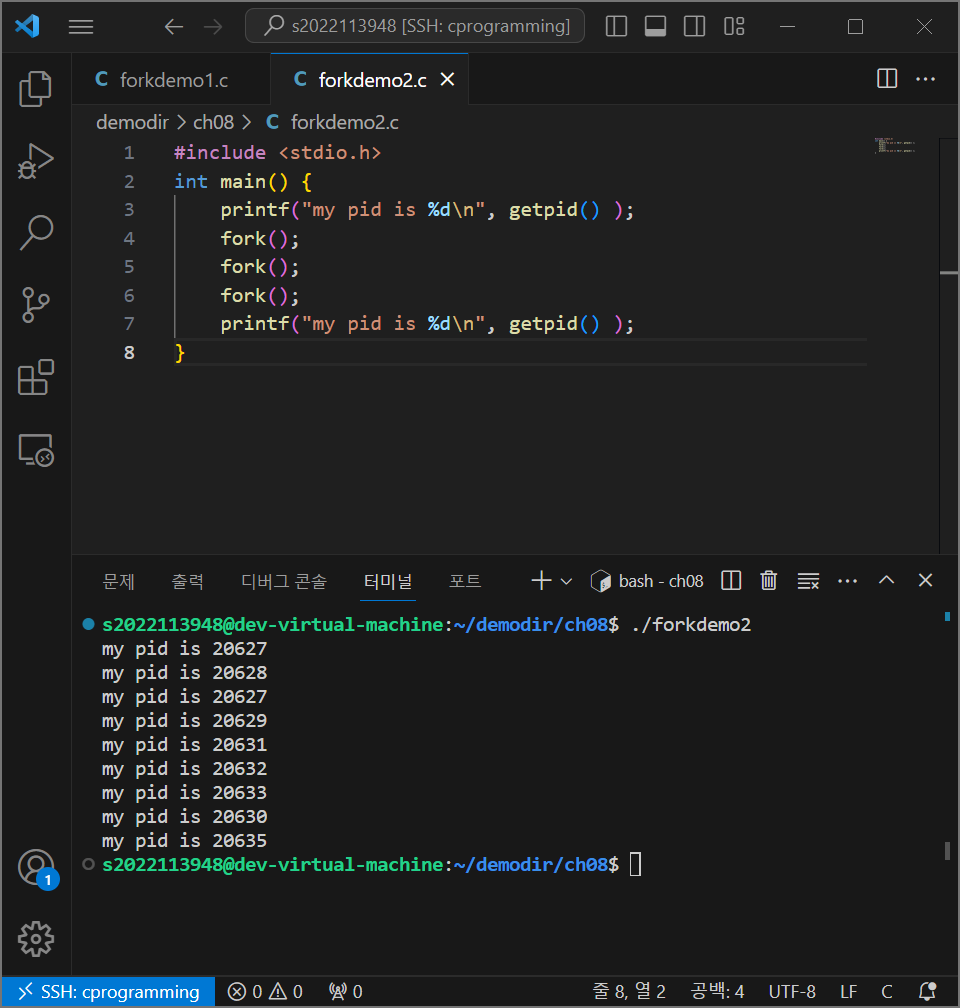Kill terminal with trash icon
The height and width of the screenshot is (1008, 960).
click(769, 580)
